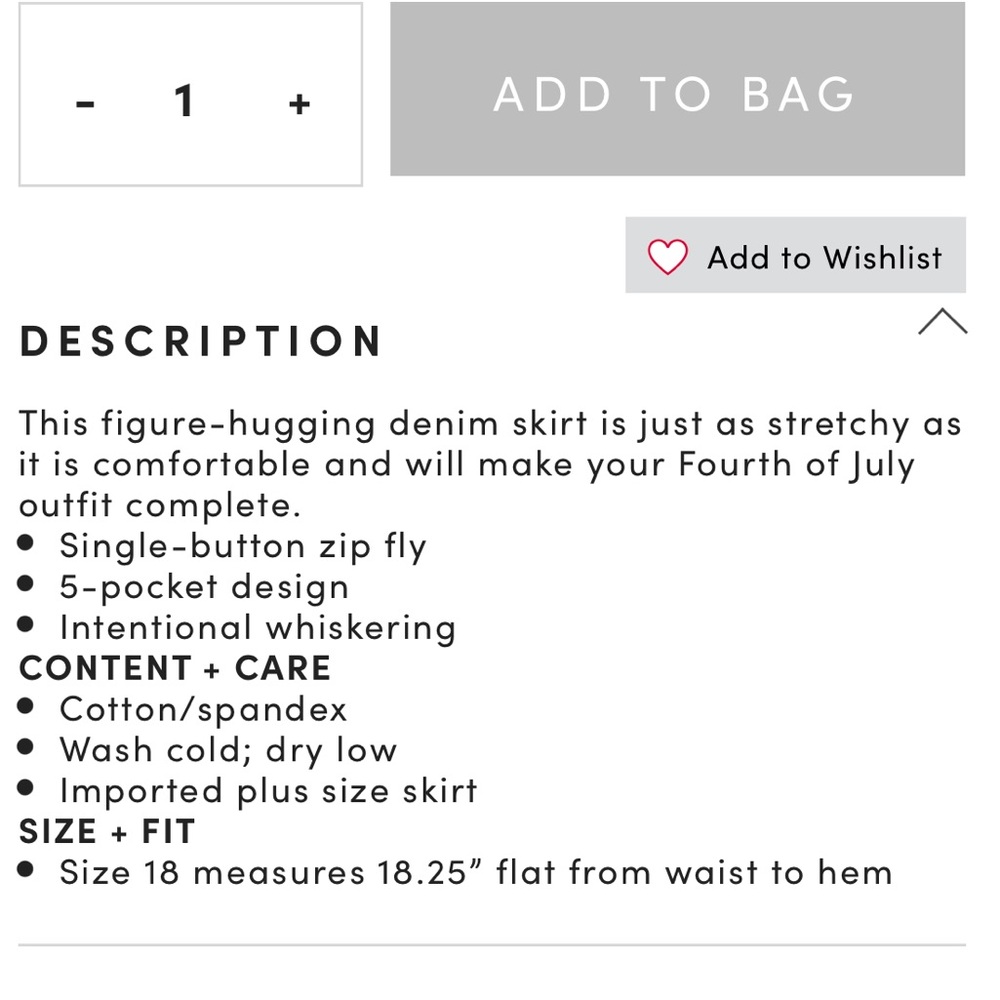
Task: Select the Single-button zip fly bullet
Action: tap(243, 547)
